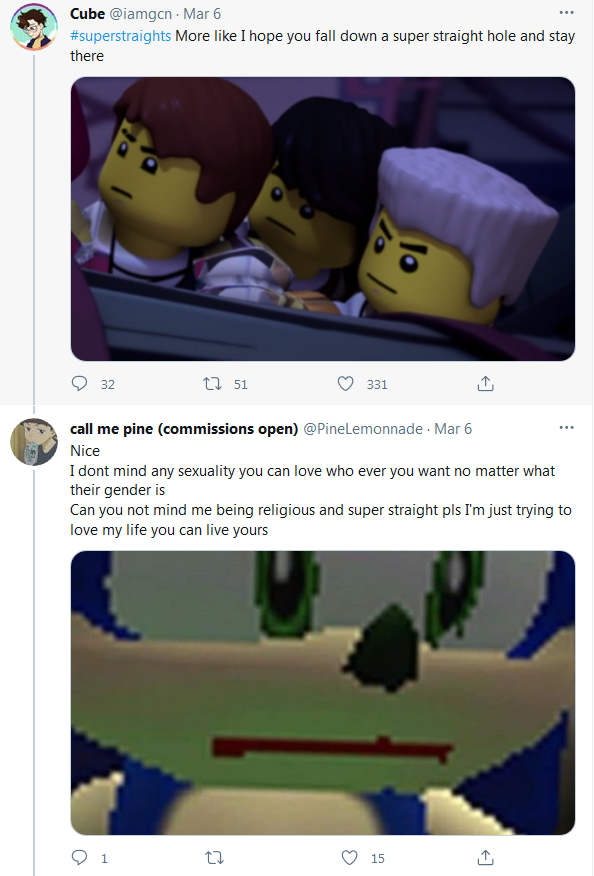Image resolution: width=594 pixels, height=876 pixels.
Task: Open call me pine's profile avatar
Action: coord(34,442)
